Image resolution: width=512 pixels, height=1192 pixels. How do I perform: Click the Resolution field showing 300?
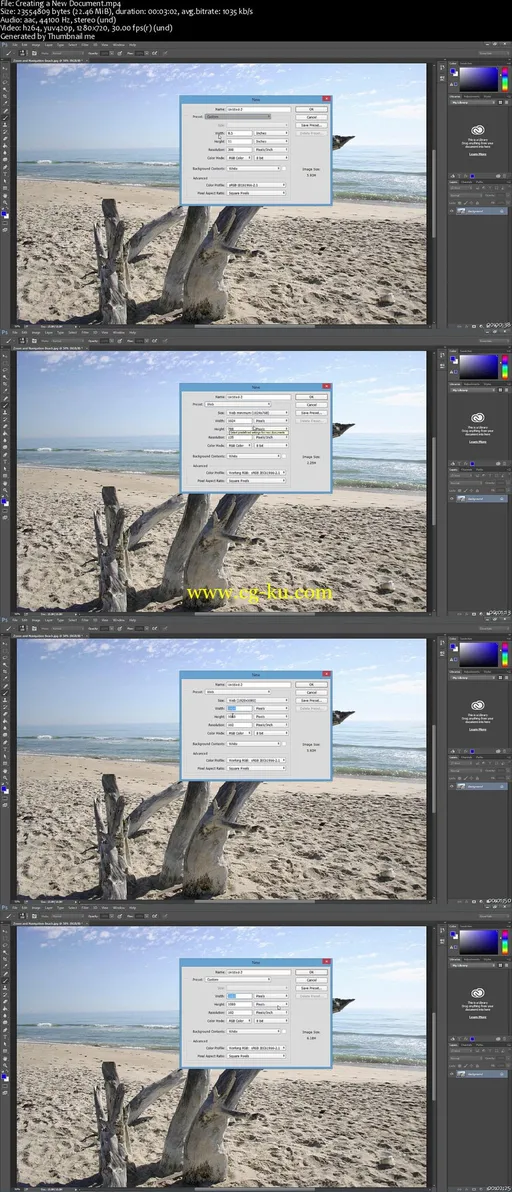point(240,150)
